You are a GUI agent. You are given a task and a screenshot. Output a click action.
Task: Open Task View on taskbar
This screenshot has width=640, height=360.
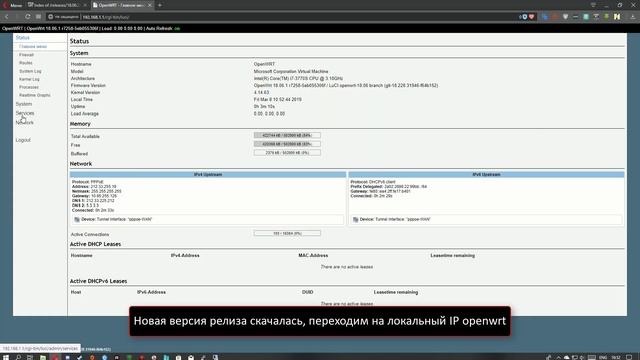30,357
